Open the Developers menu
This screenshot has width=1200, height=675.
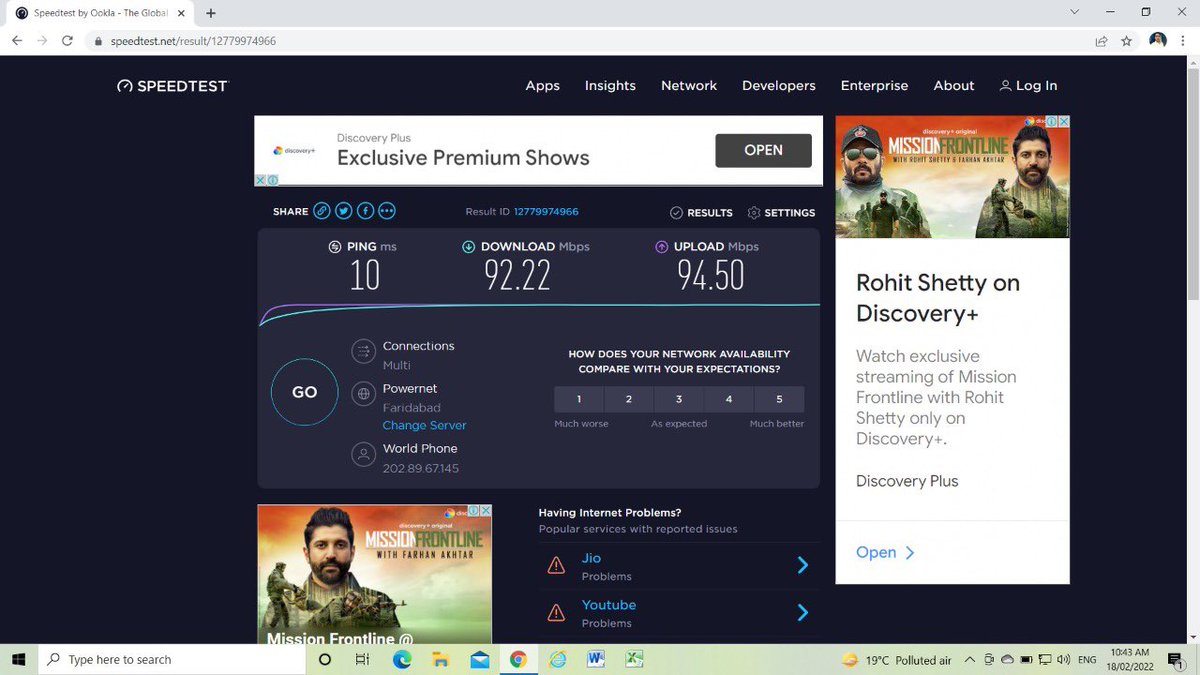point(779,86)
